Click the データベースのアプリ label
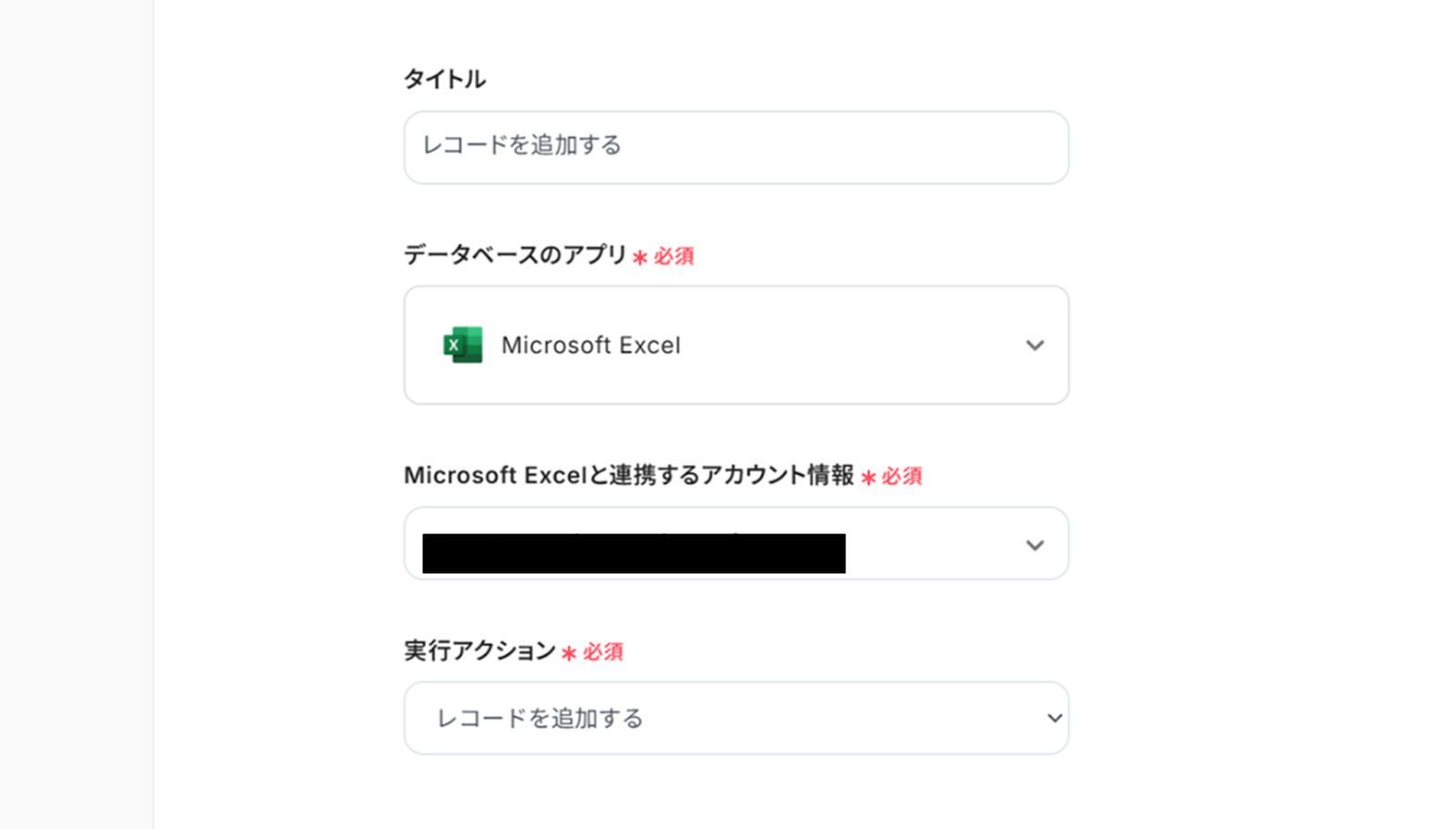 pyautogui.click(x=515, y=255)
